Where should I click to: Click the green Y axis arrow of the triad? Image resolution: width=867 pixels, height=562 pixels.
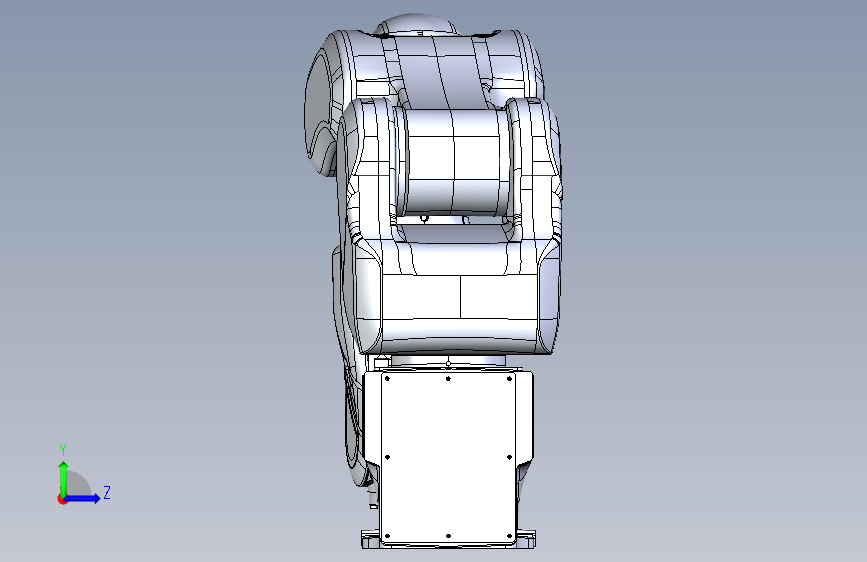point(64,479)
